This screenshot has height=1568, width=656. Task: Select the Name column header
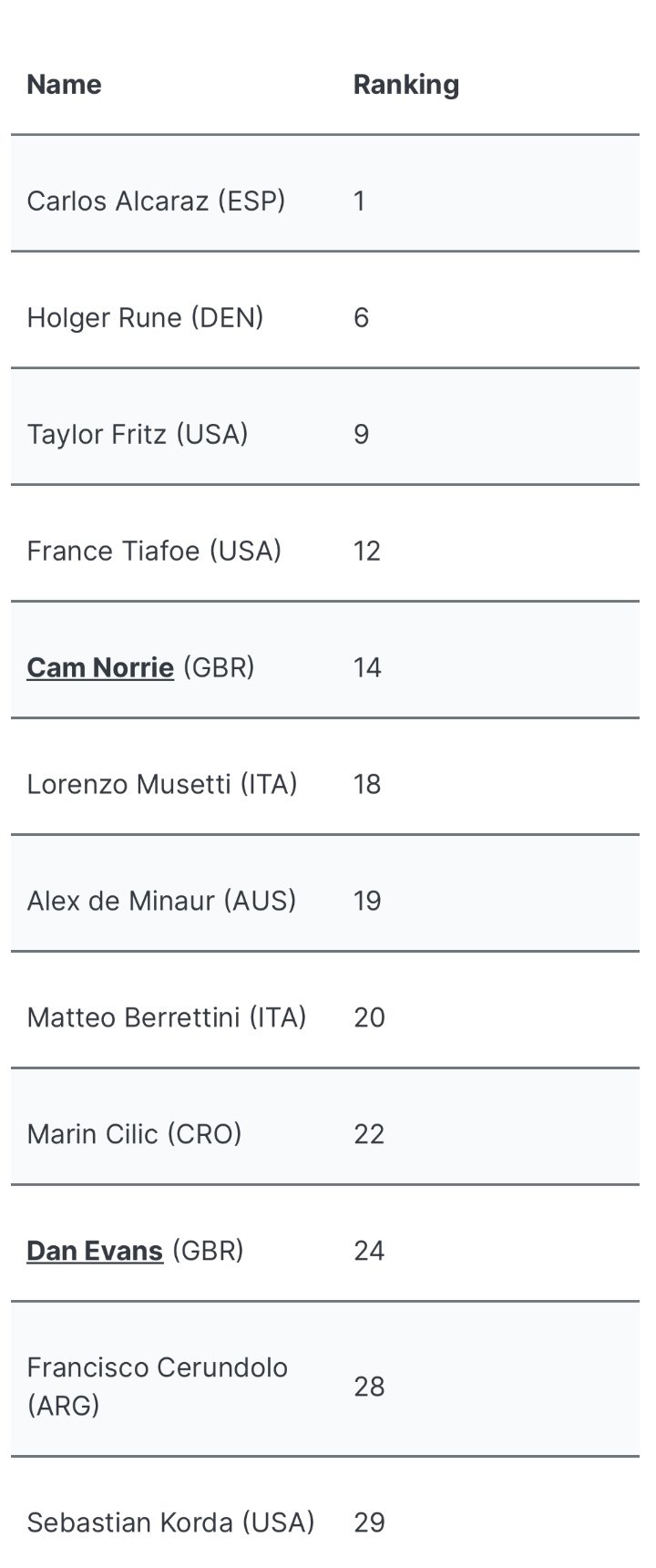64,84
